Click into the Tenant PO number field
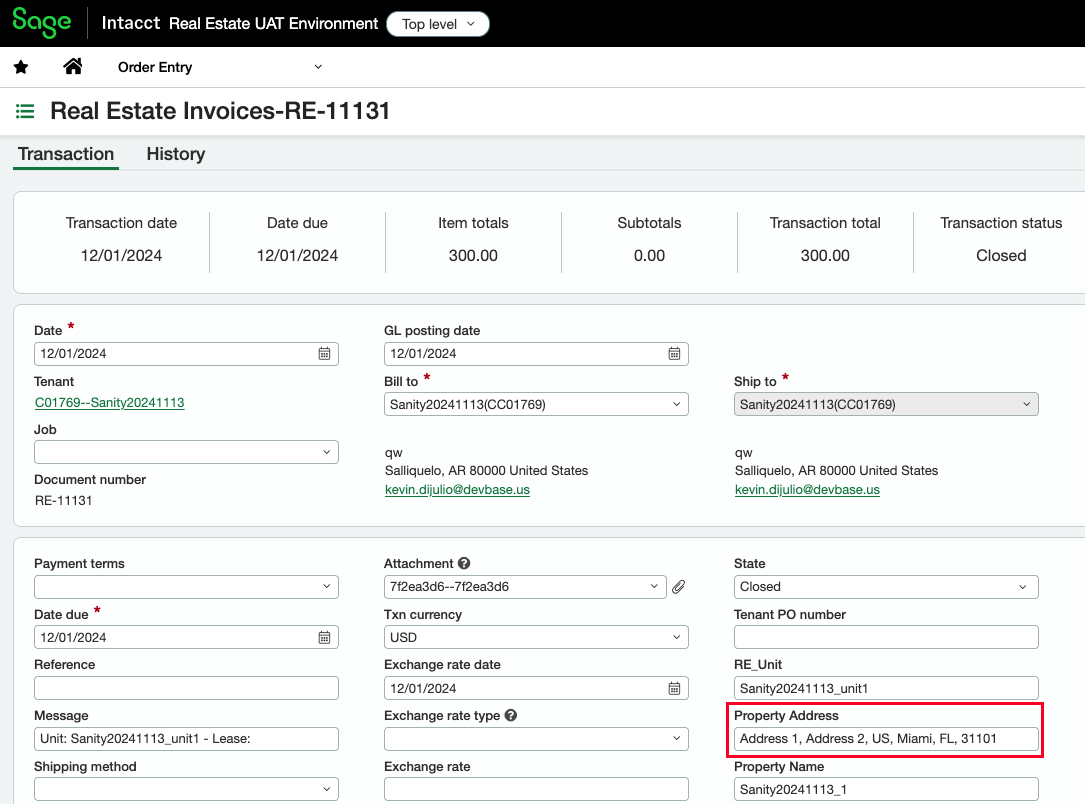The width and height of the screenshot is (1085, 804). tap(886, 637)
